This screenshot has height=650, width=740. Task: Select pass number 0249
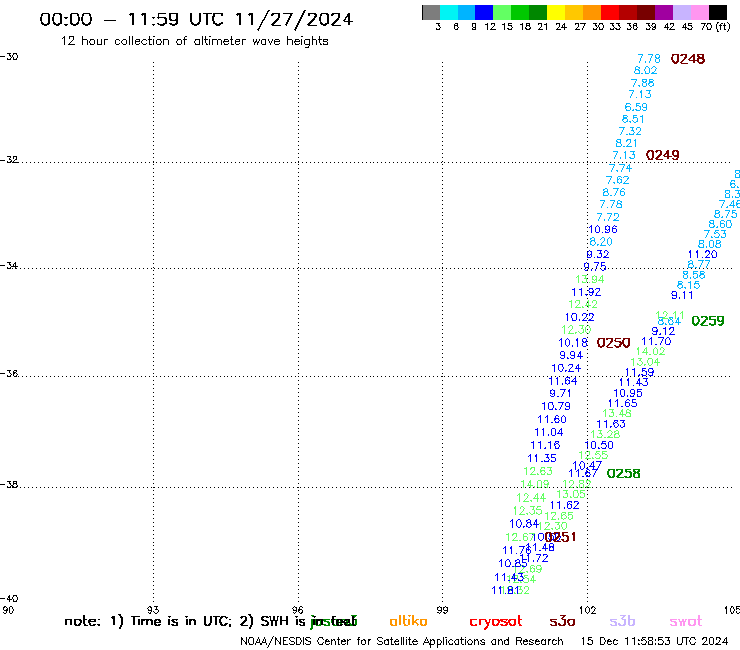coord(662,155)
